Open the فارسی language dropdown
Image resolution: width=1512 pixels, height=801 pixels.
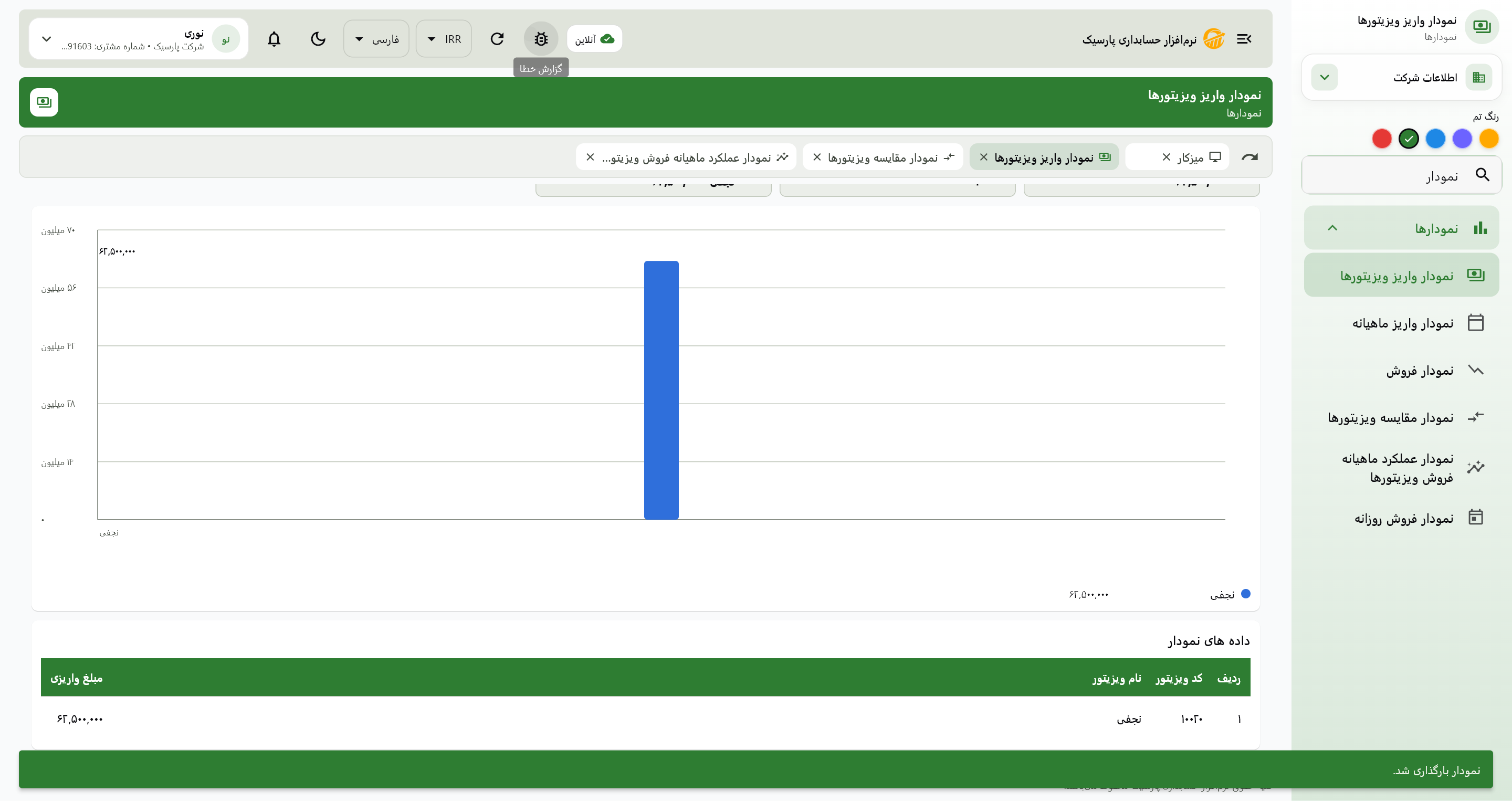pyautogui.click(x=376, y=39)
